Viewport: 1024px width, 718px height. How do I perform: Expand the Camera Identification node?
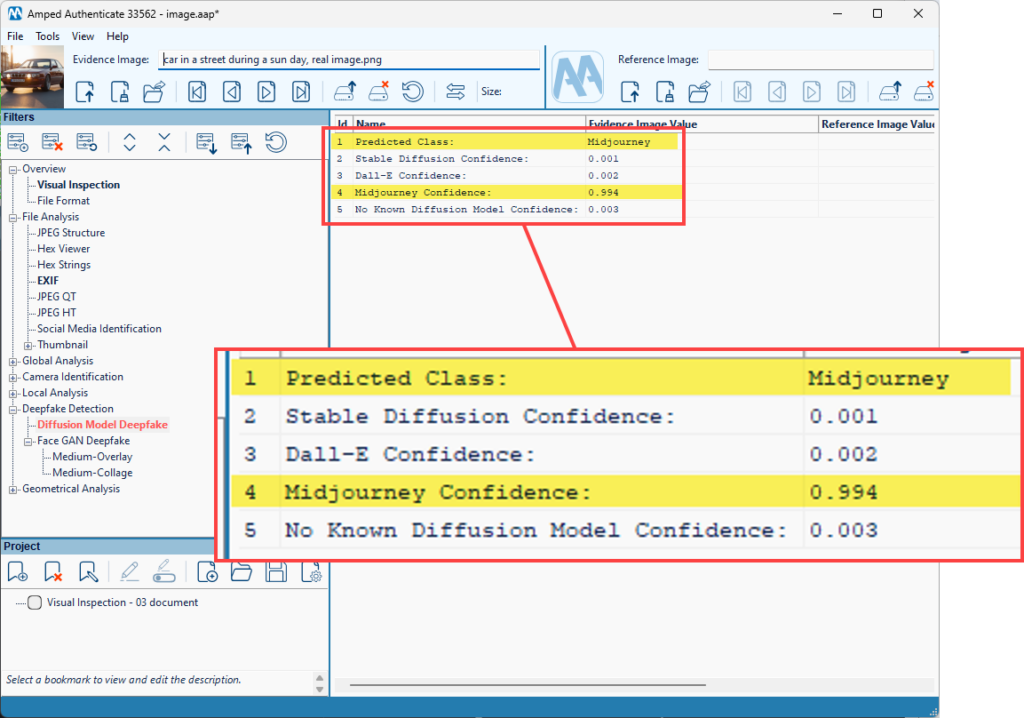point(13,378)
